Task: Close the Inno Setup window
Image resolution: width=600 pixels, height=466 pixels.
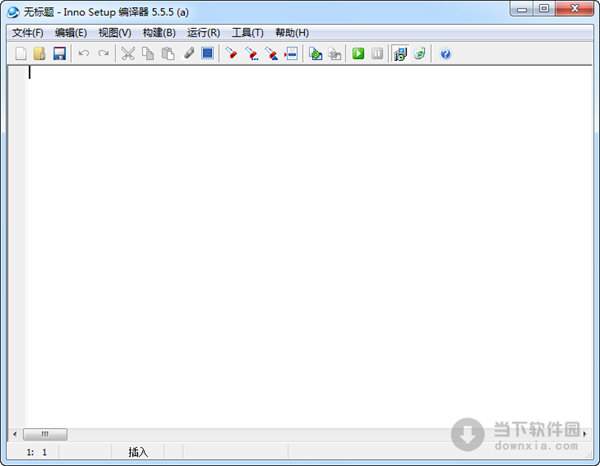Action: pyautogui.click(x=574, y=9)
